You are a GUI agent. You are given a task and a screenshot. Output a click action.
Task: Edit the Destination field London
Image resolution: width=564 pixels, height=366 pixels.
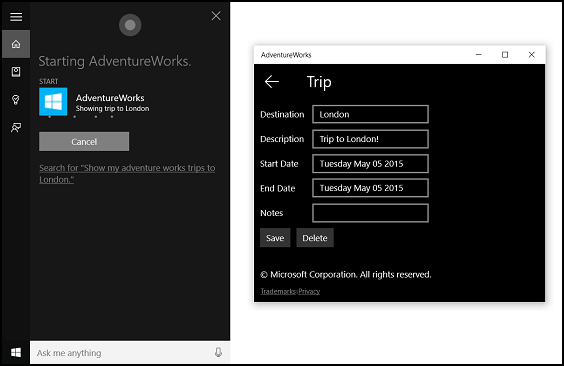(370, 114)
